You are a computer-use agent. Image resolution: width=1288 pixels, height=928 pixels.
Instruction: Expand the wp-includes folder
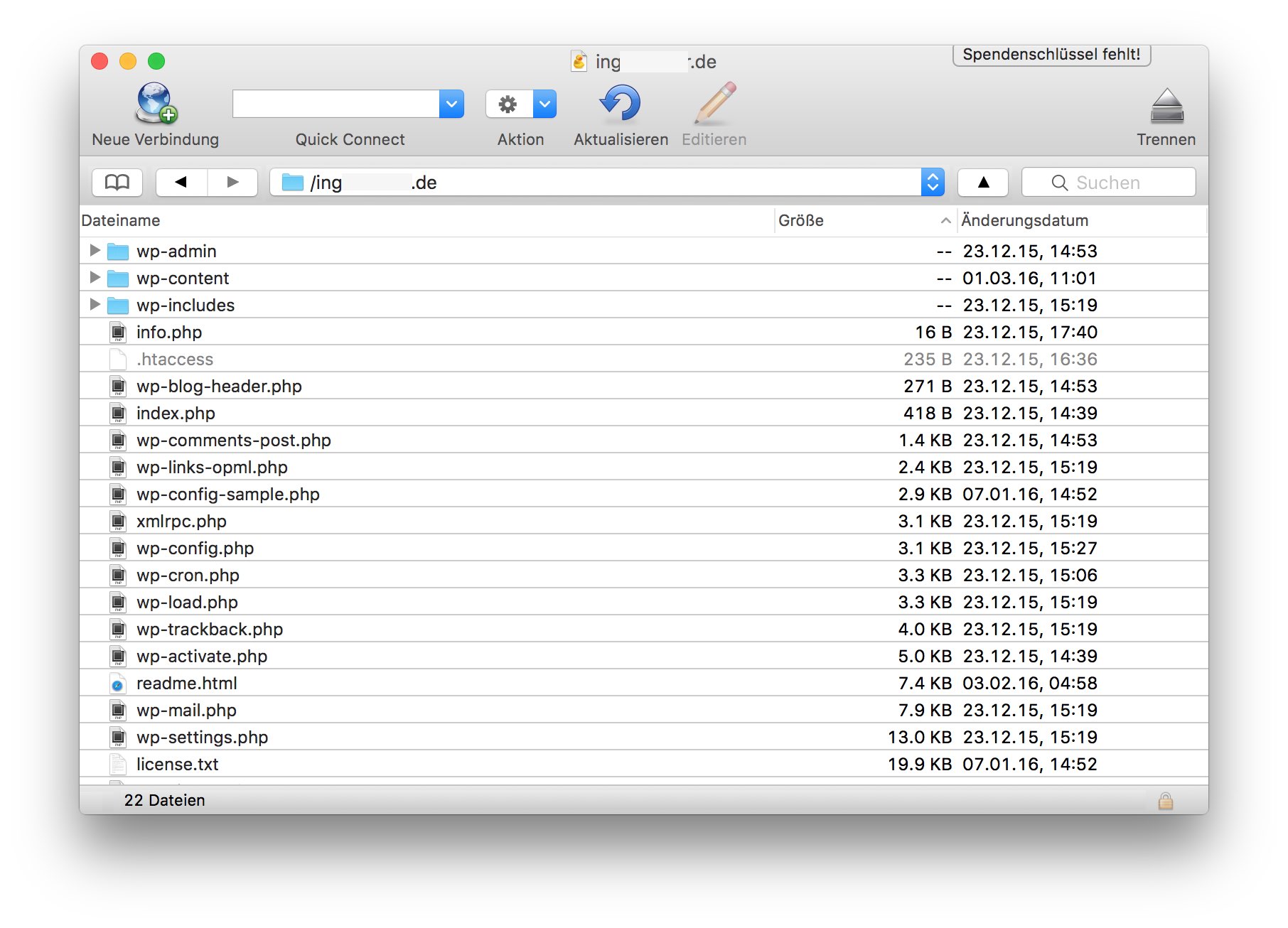coord(95,305)
